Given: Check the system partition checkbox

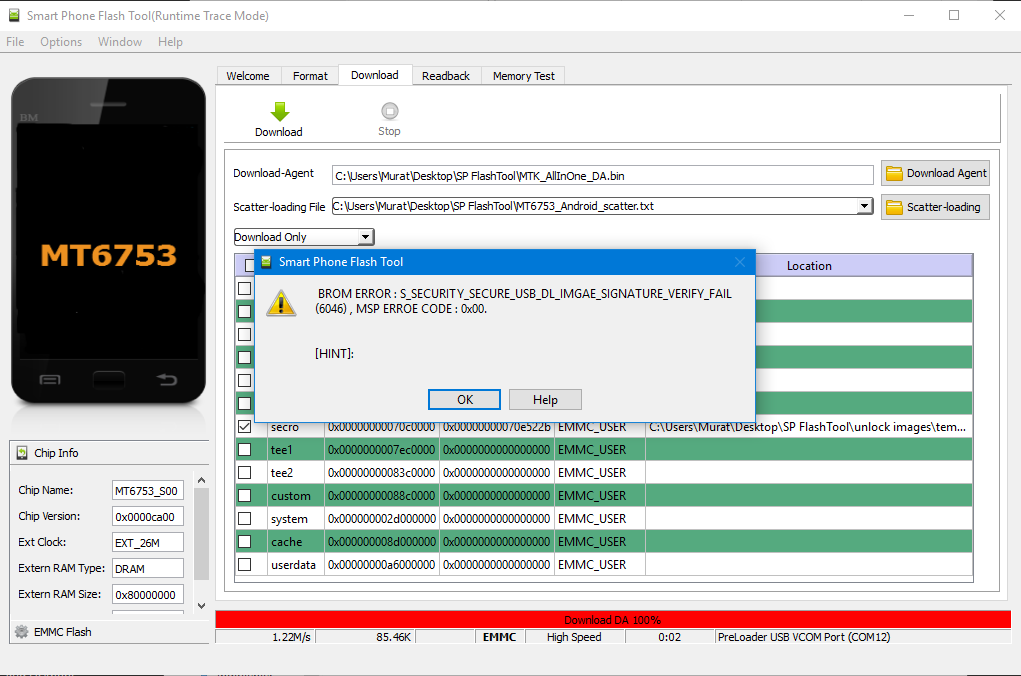Looking at the screenshot, I should click(245, 518).
